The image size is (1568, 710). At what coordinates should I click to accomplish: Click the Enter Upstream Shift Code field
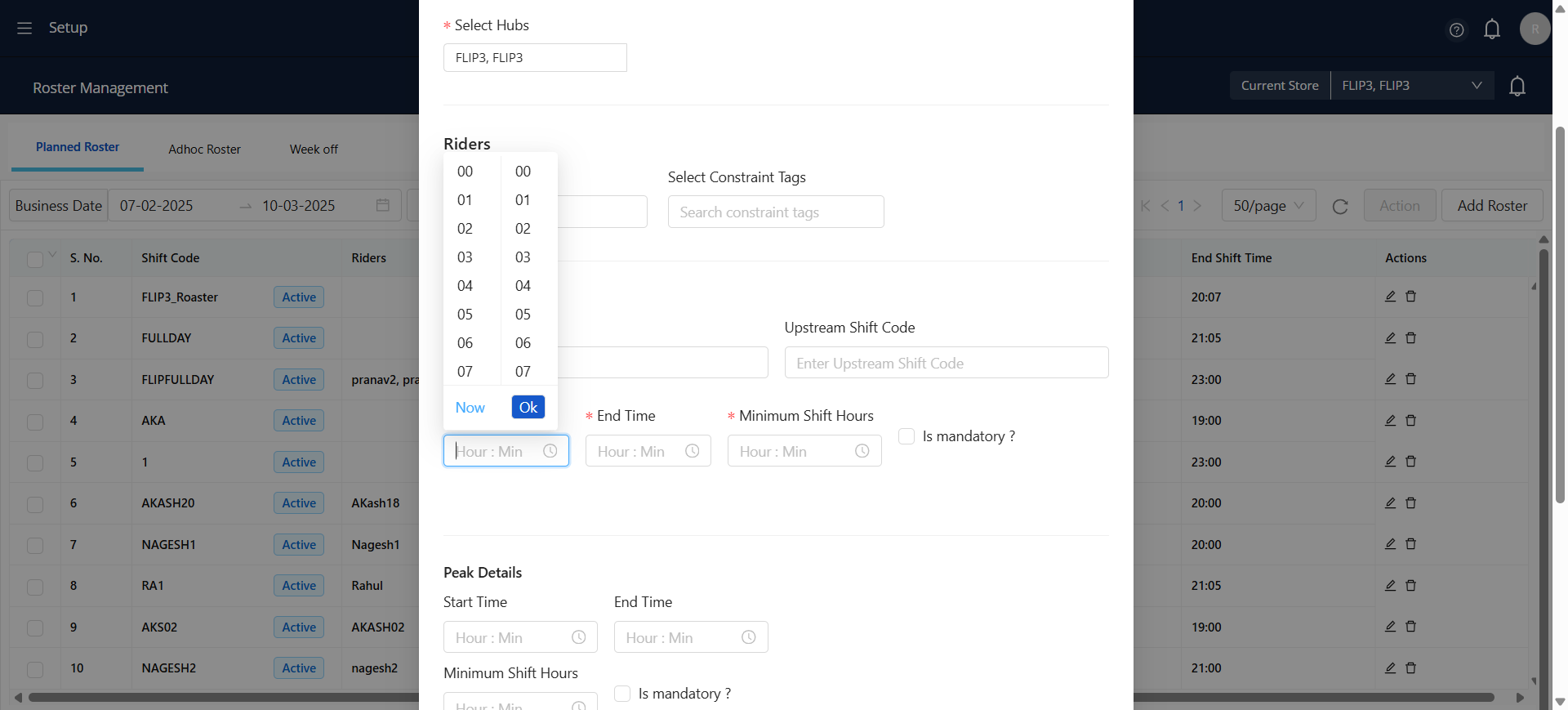pyautogui.click(x=946, y=364)
